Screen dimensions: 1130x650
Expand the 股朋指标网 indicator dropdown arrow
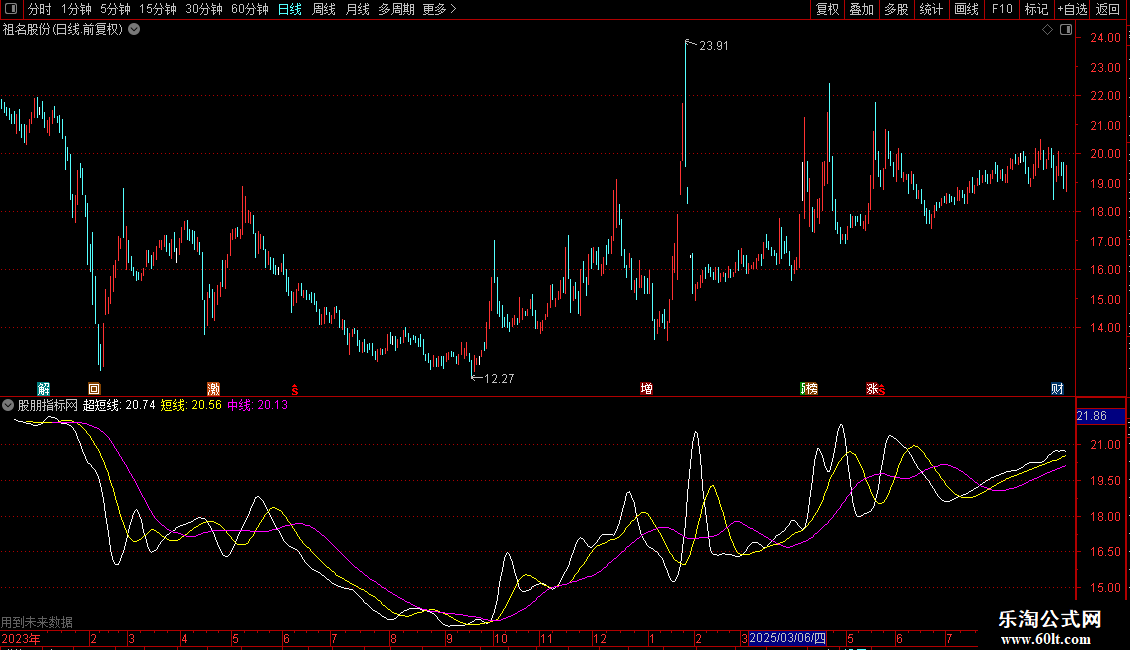click(x=8, y=405)
